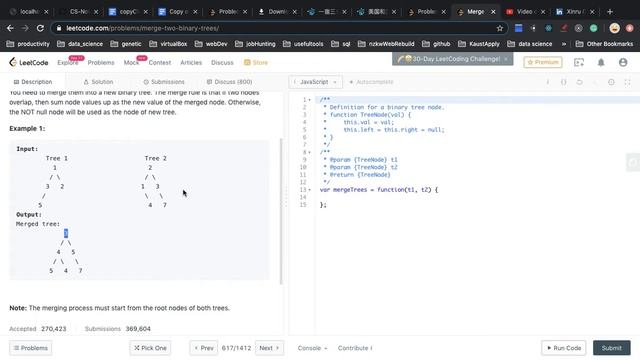The height and width of the screenshot is (360, 640).
Task: Submit the solution
Action: (x=612, y=348)
